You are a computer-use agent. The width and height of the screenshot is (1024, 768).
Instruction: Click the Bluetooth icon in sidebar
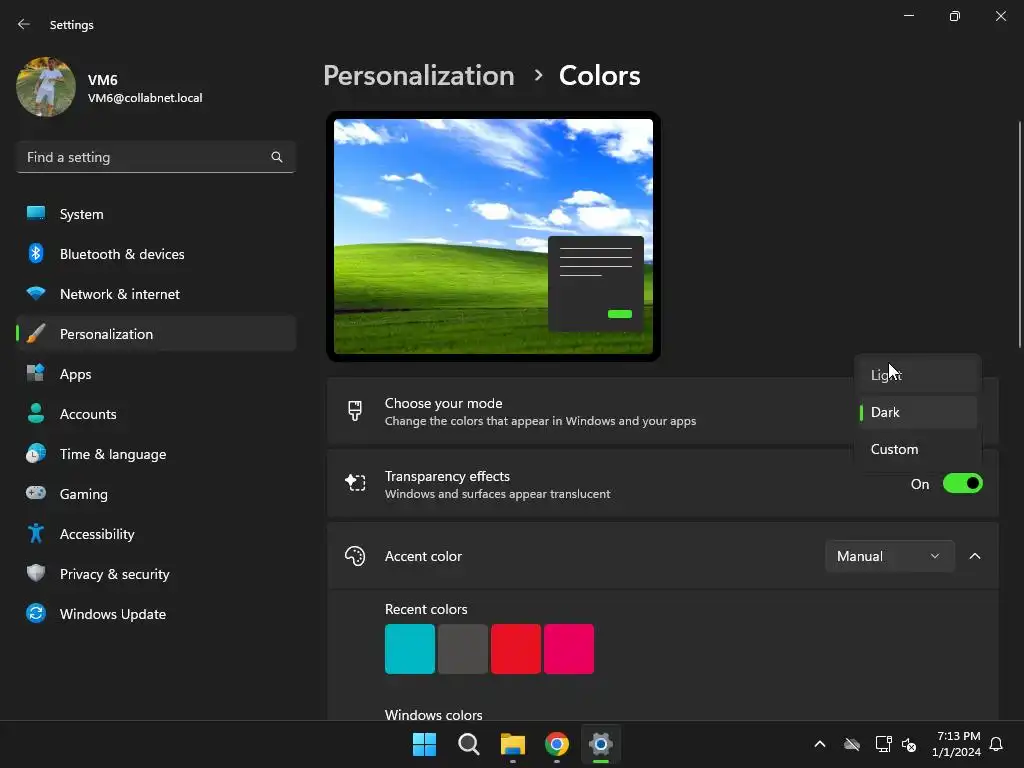pos(36,253)
